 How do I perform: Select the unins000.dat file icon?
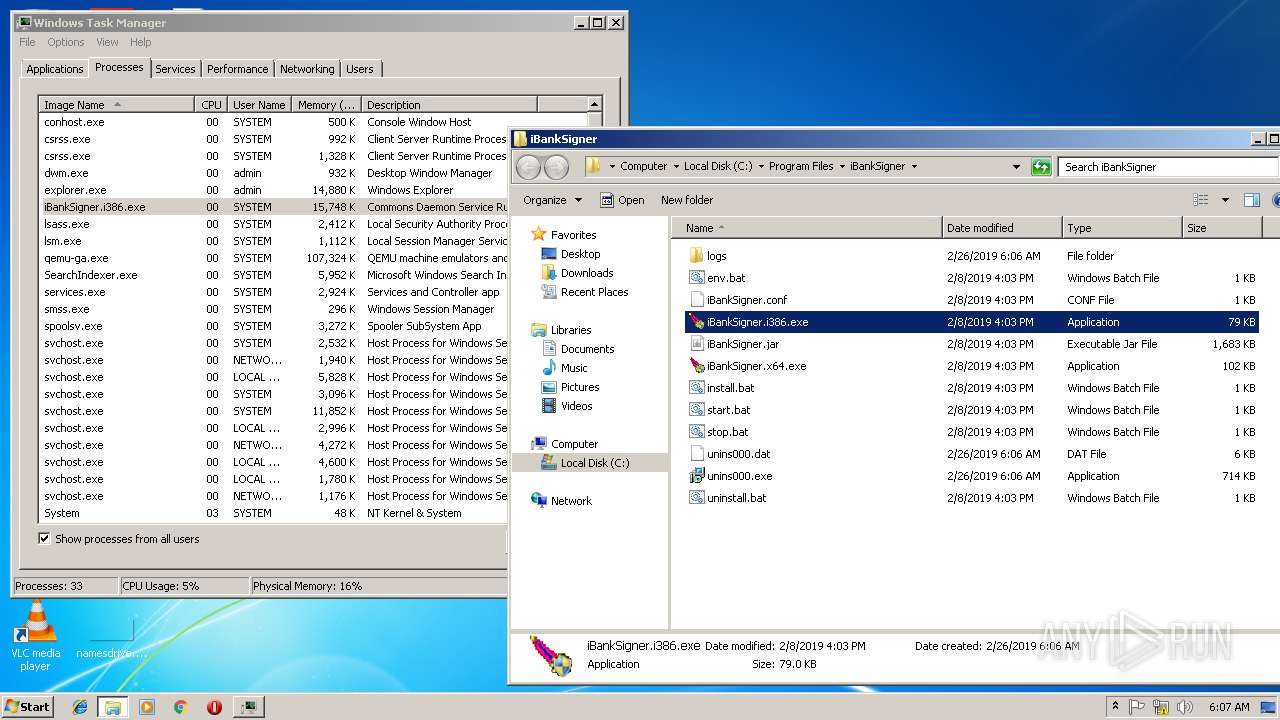(x=697, y=454)
